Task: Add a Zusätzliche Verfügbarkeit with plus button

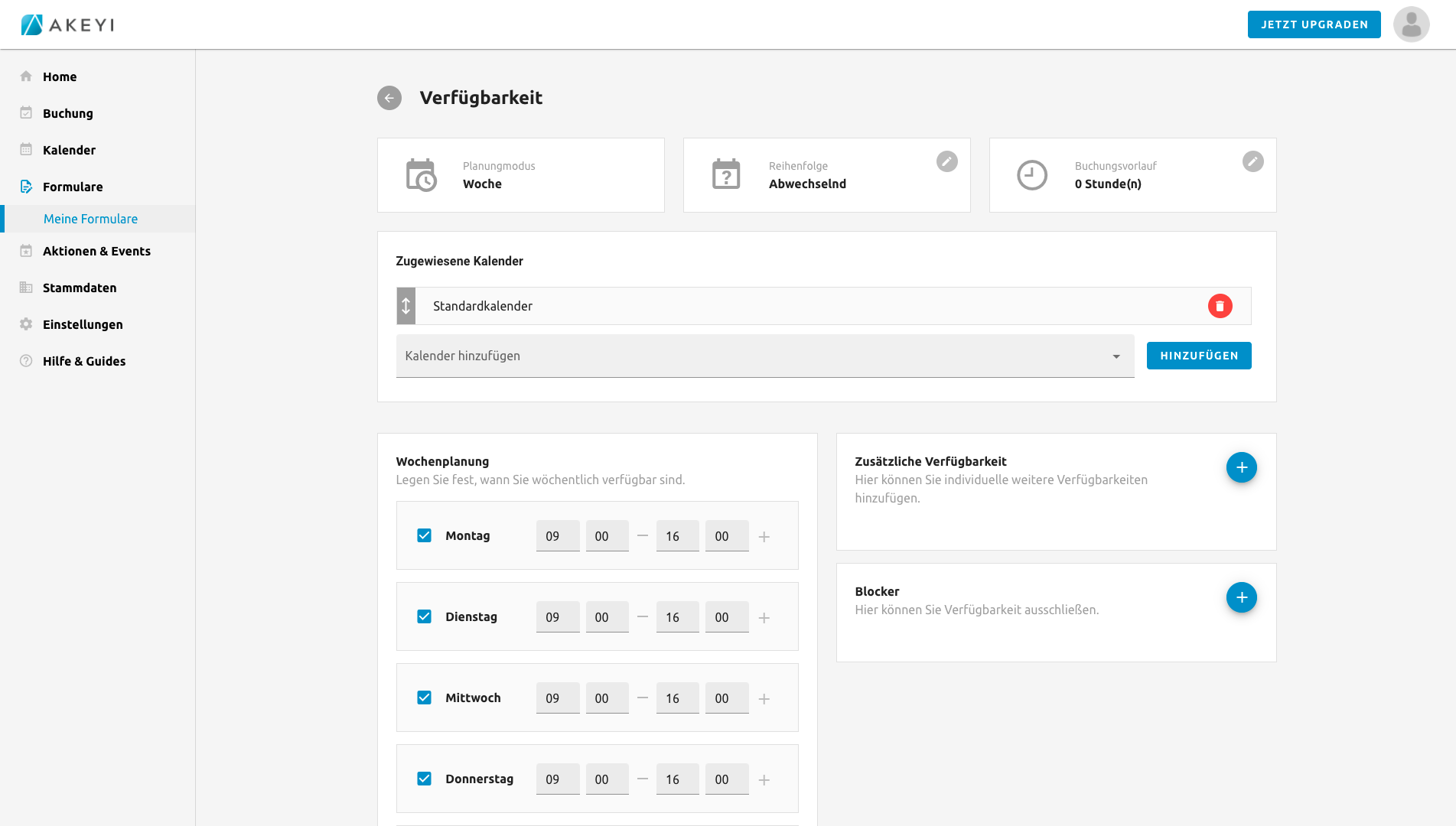Action: 1241,467
